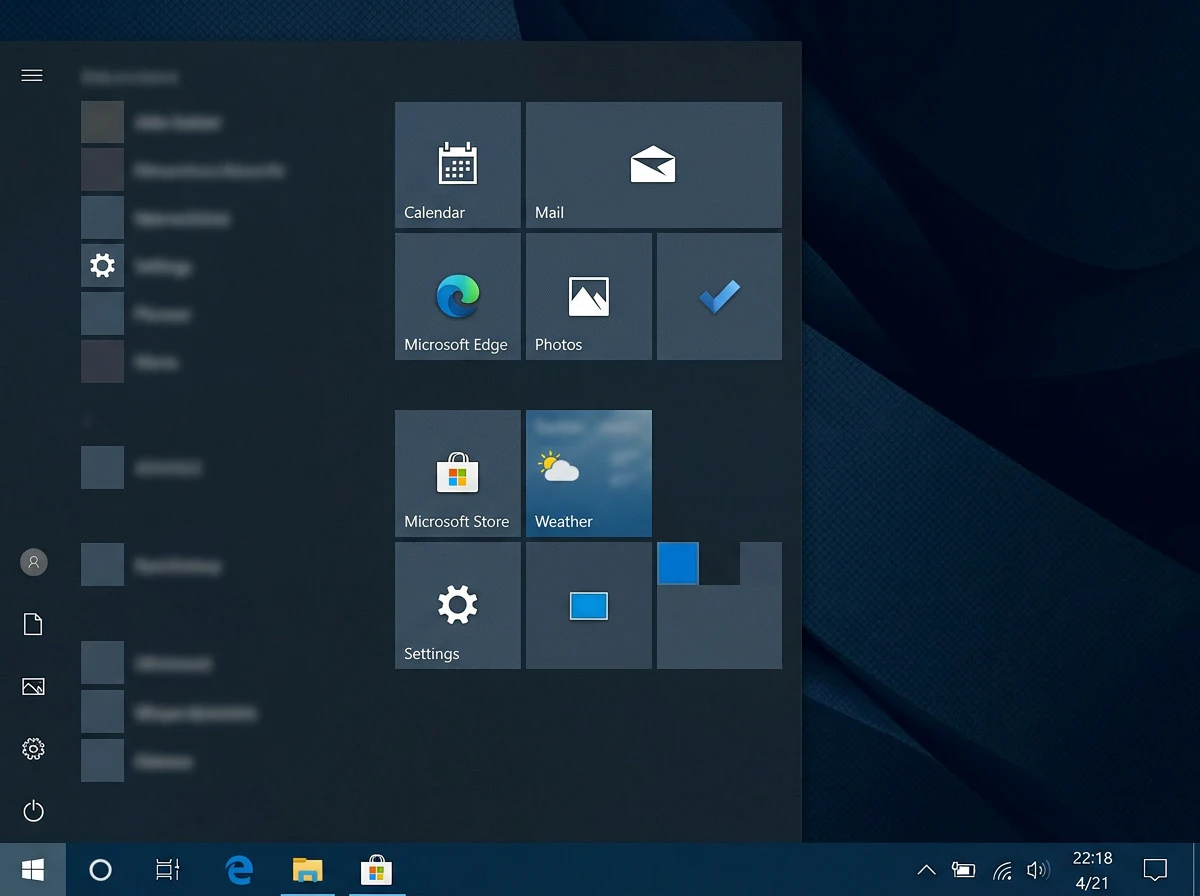The image size is (1200, 896).
Task: Launch Edge from the taskbar
Action: [x=239, y=869]
